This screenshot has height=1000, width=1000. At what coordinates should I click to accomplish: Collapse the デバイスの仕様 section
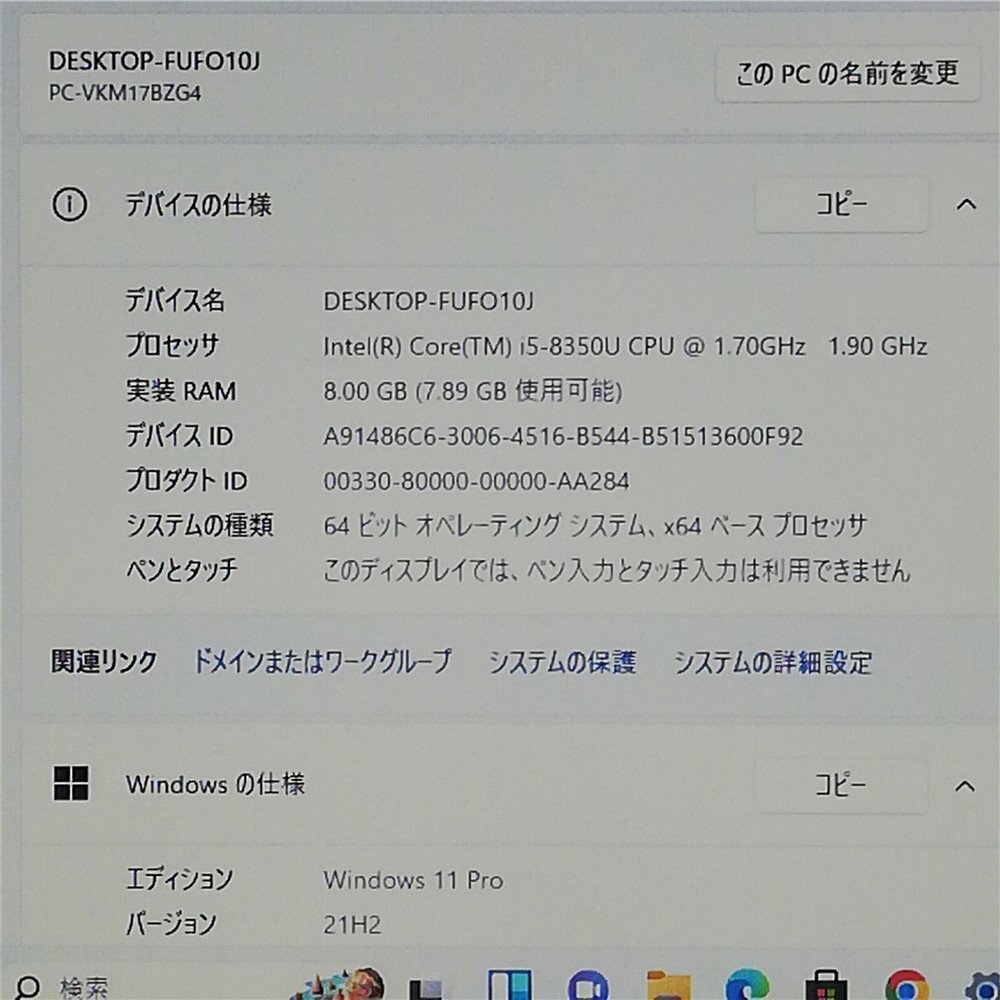(965, 205)
